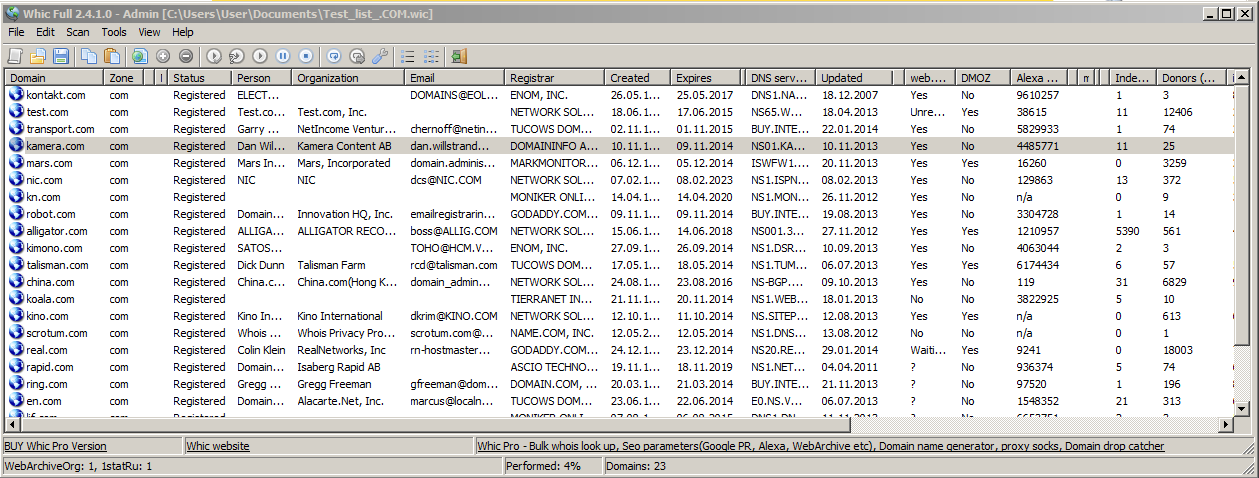Click the globe icon beside robot.com

pyautogui.click(x=15, y=214)
